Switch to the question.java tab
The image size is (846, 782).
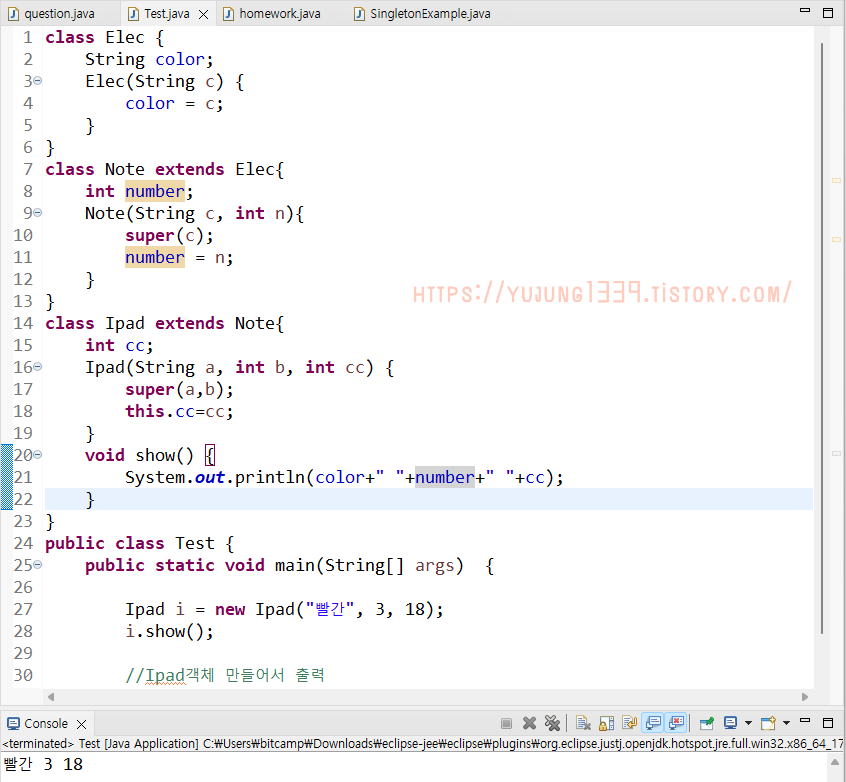(59, 13)
